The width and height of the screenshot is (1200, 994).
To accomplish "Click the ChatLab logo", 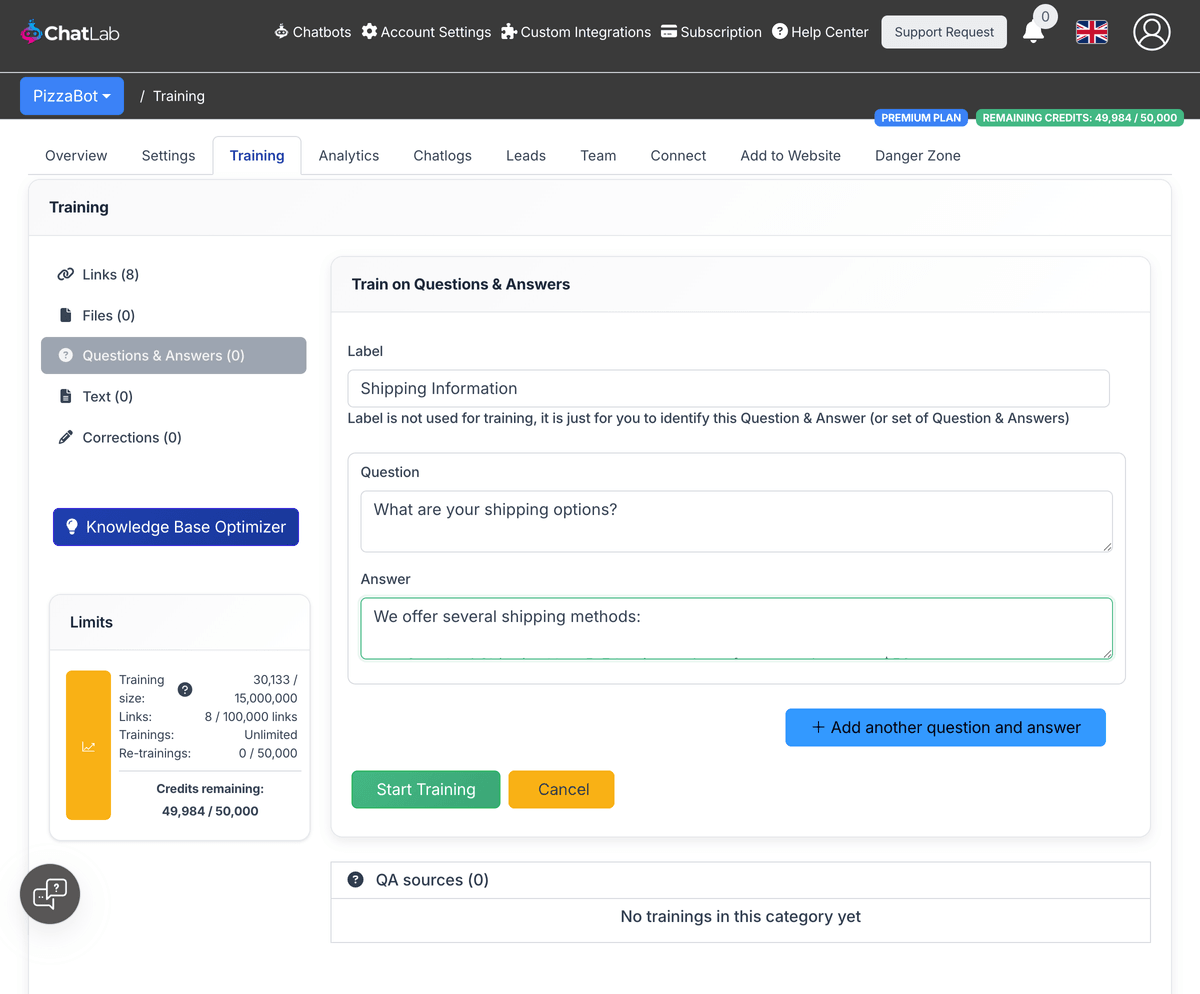I will click(x=69, y=31).
